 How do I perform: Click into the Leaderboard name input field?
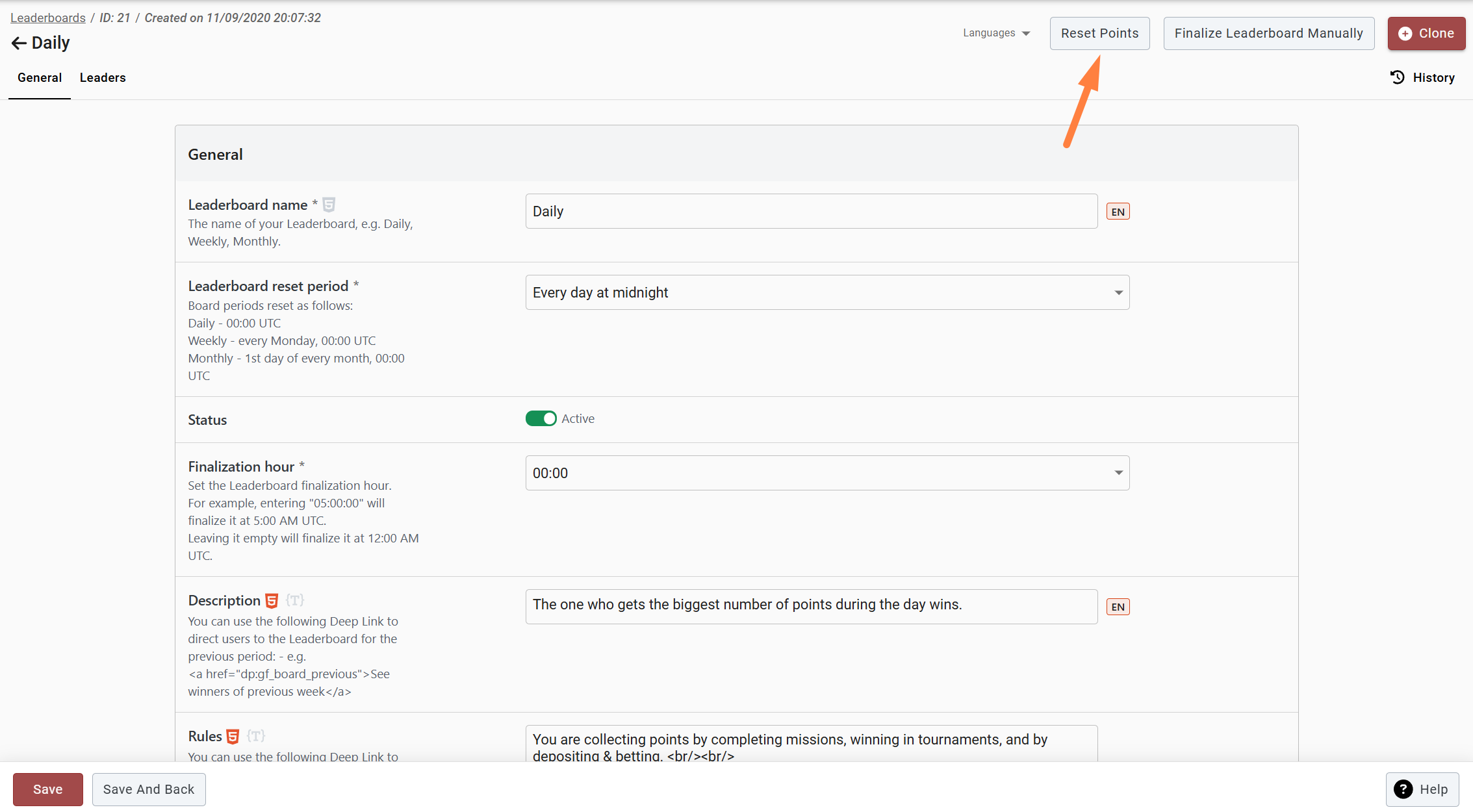pyautogui.click(x=811, y=211)
